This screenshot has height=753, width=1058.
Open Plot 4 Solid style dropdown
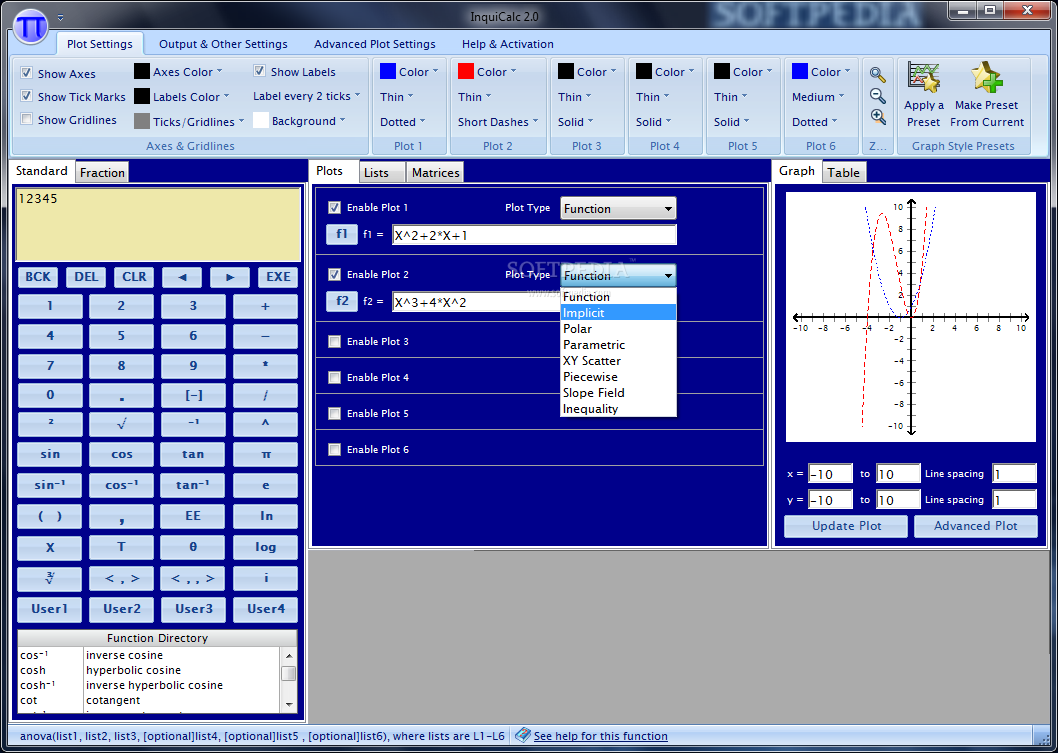tap(653, 122)
